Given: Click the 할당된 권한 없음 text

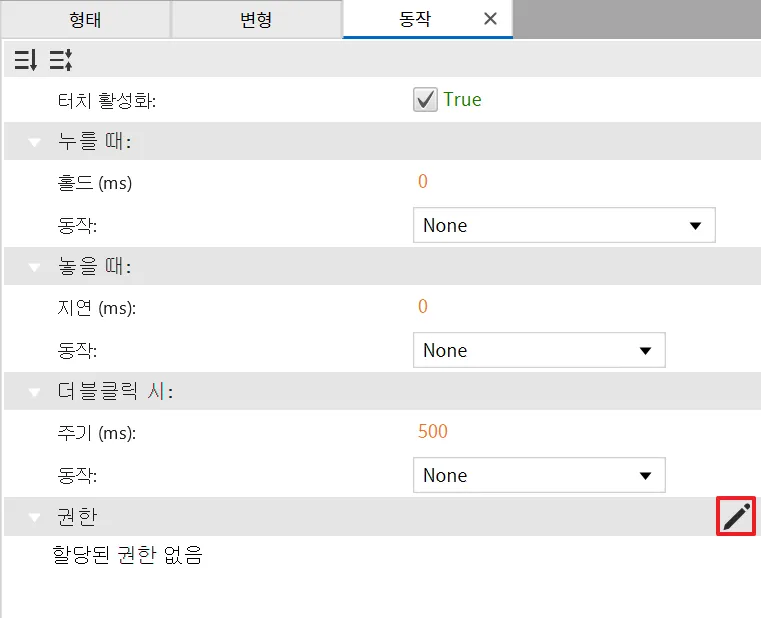Looking at the screenshot, I should pyautogui.click(x=127, y=556).
